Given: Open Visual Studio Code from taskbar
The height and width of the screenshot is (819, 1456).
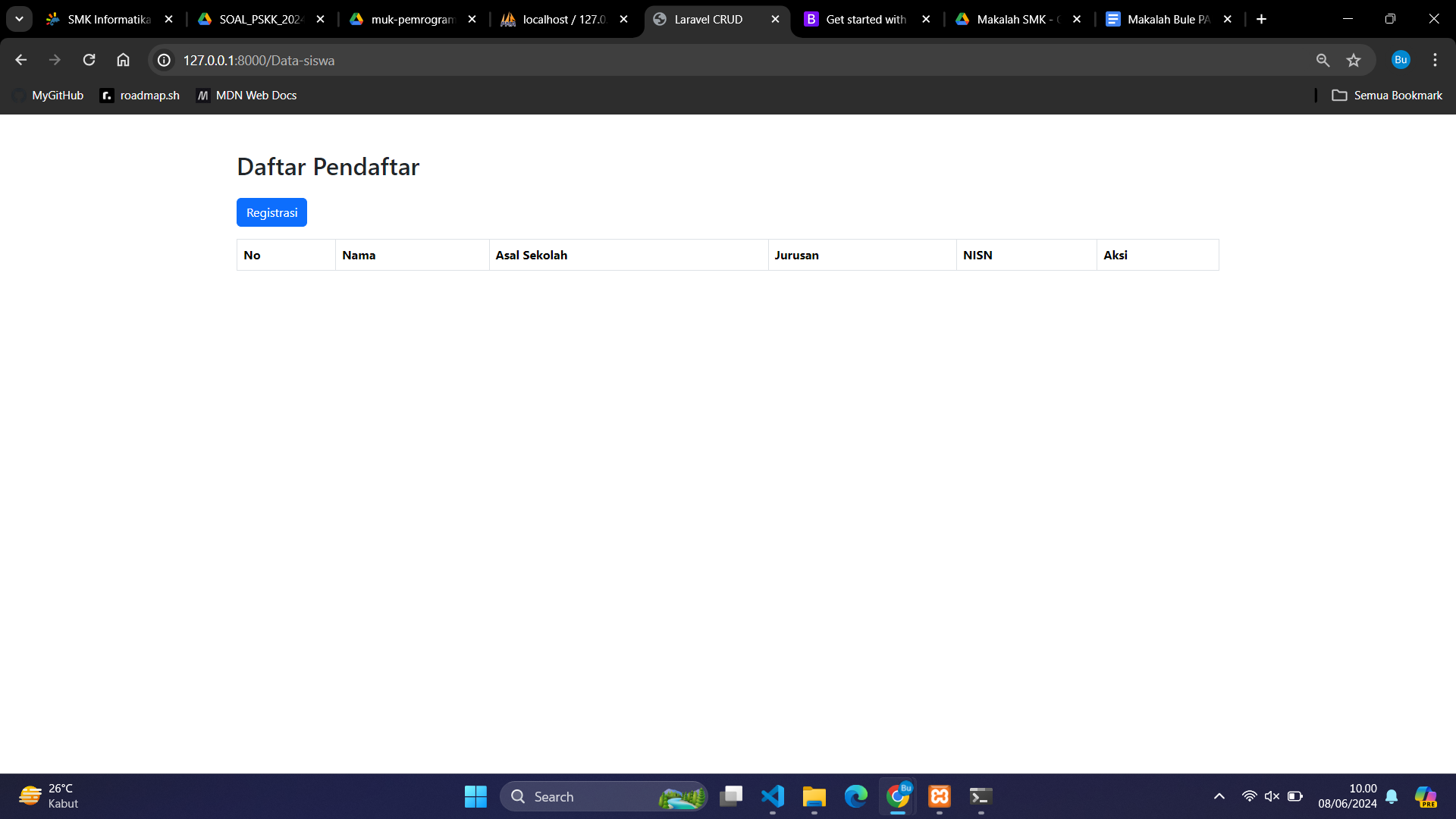Looking at the screenshot, I should [772, 796].
